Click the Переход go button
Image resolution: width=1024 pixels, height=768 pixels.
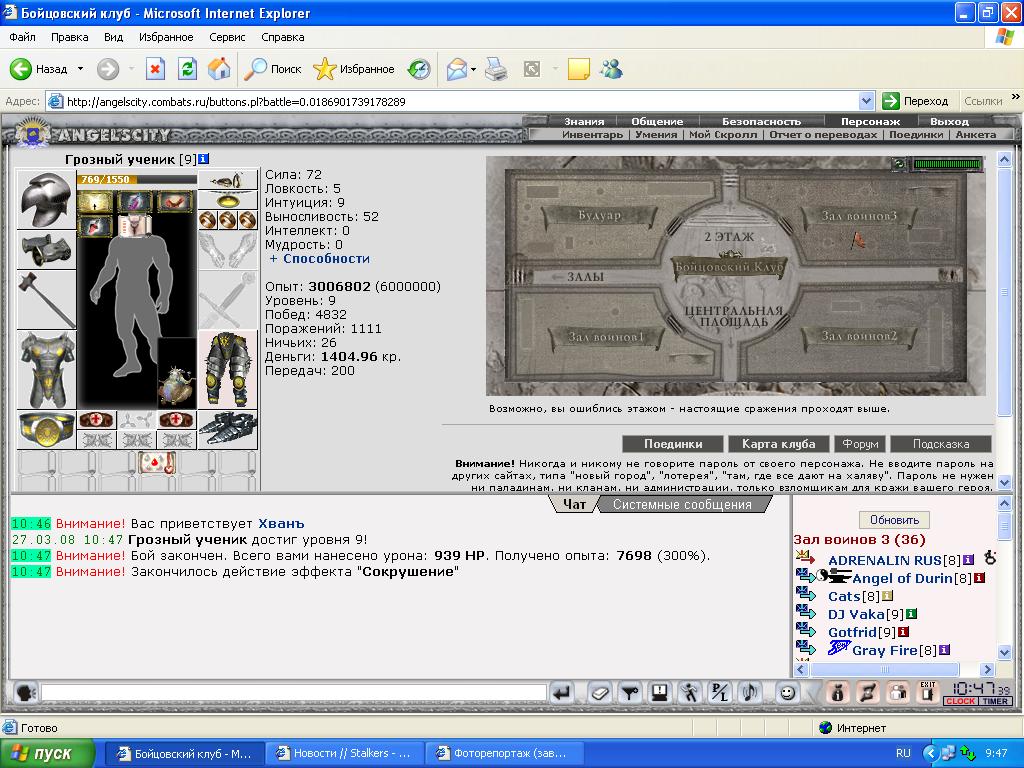pos(917,101)
